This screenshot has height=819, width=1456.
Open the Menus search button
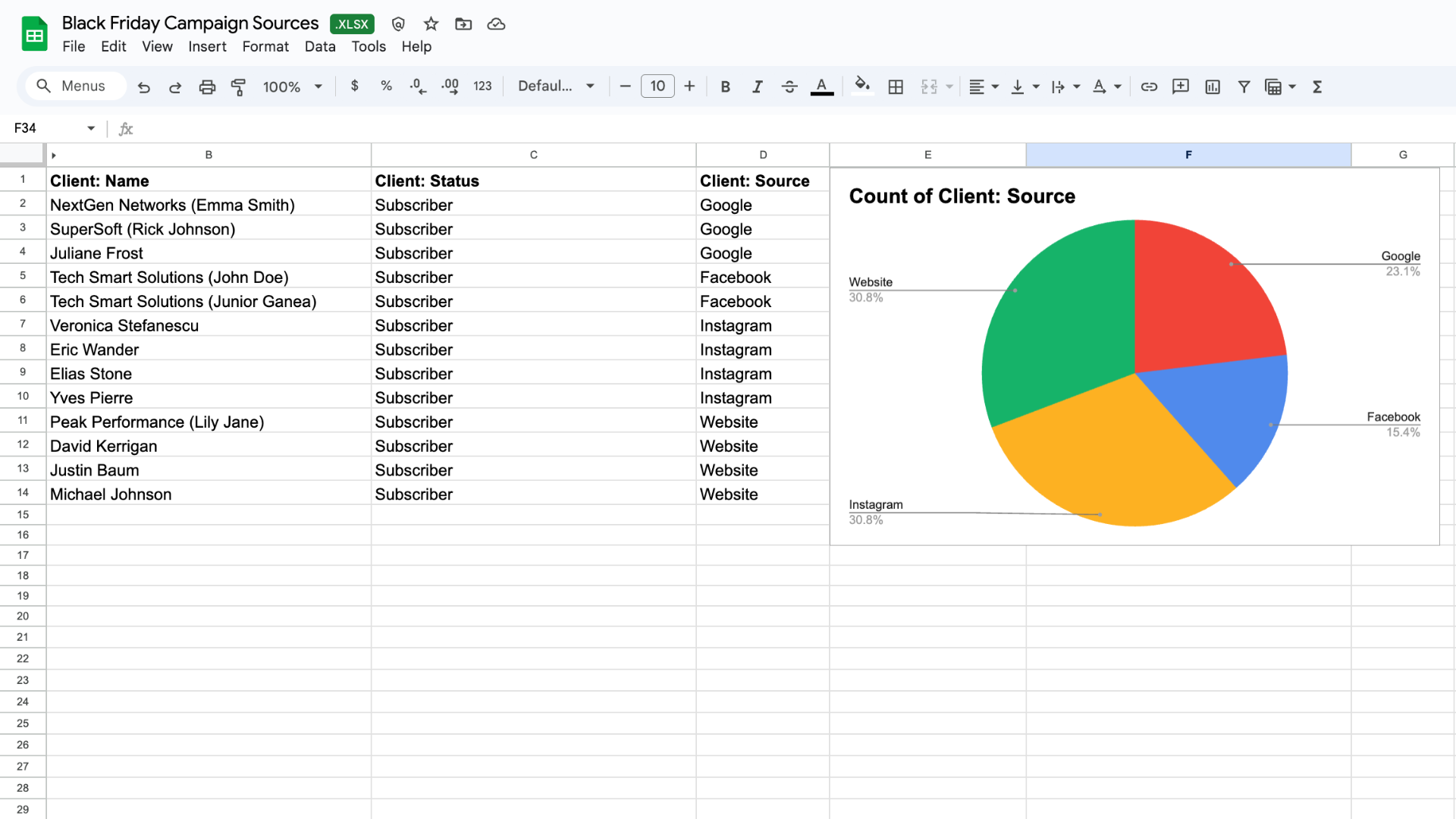74,86
